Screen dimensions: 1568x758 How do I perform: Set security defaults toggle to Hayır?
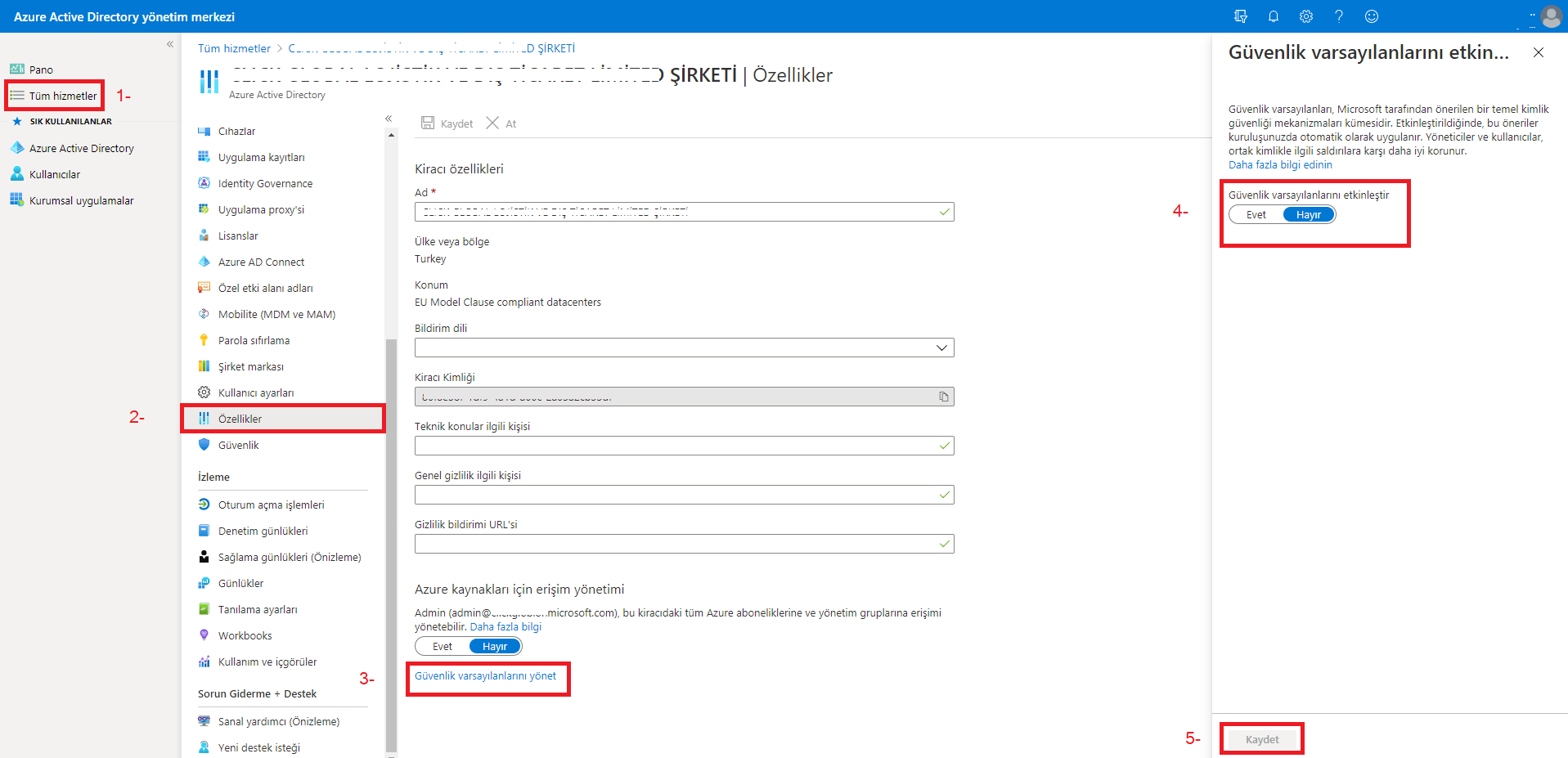tap(1309, 215)
